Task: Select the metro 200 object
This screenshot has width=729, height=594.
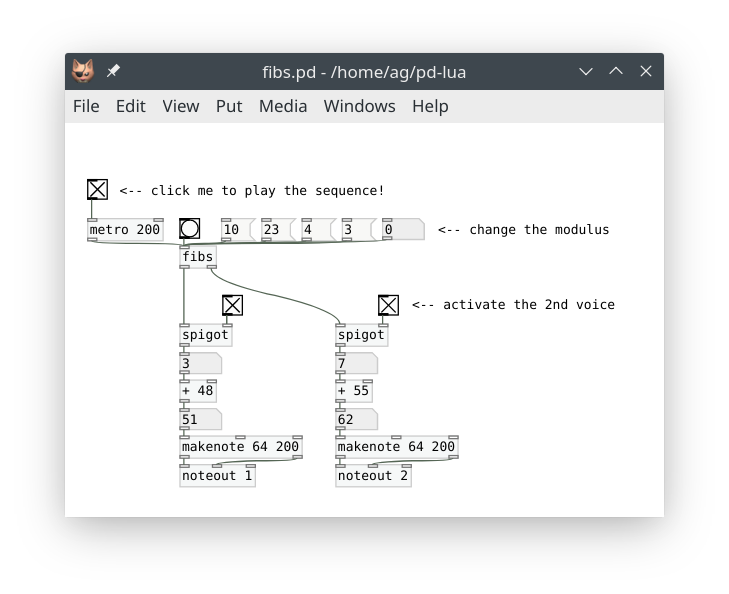Action: pyautogui.click(x=125, y=230)
